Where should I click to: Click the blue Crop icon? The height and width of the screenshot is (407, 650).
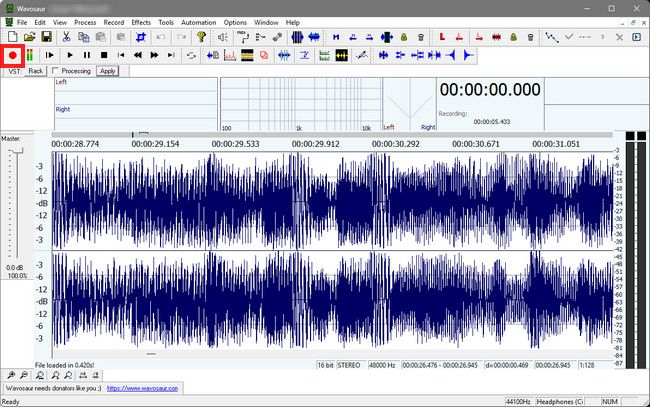click(141, 37)
